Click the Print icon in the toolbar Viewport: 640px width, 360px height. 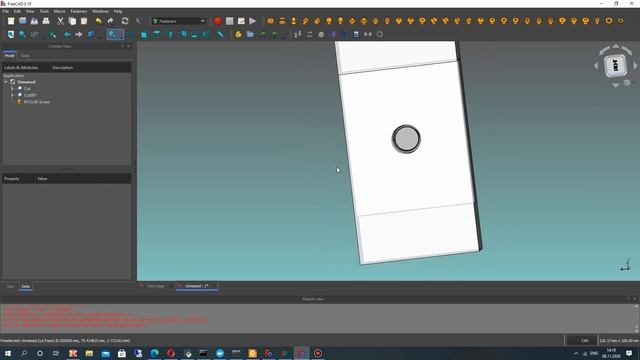click(x=46, y=21)
